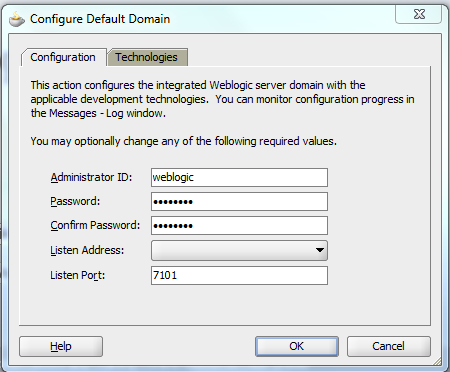Screen dimensions: 450x372
Task: Click the coffee cup icon in title bar
Action: (x=17, y=19)
